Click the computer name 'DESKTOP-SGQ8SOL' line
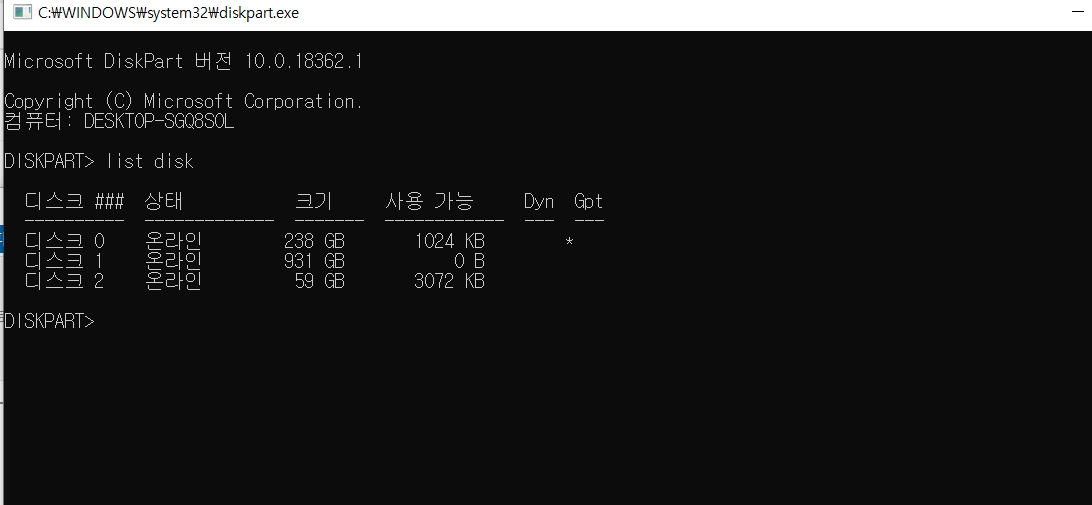 (x=119, y=121)
